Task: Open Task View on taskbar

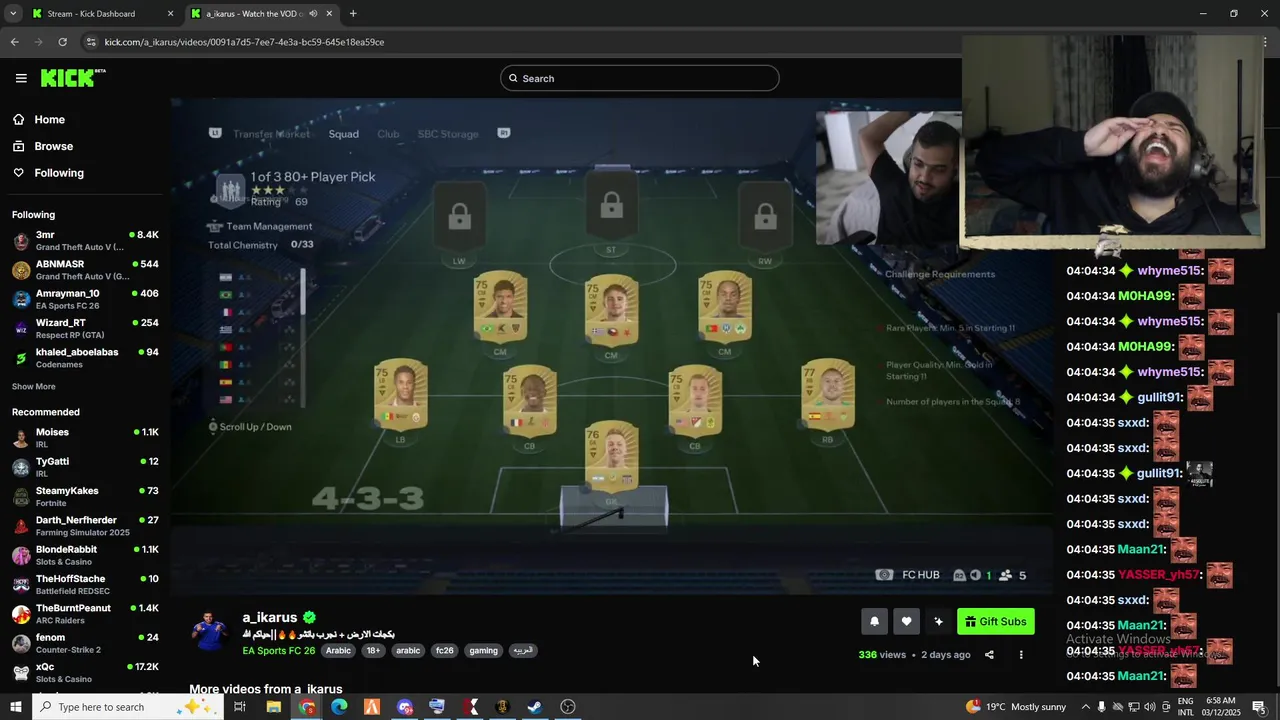Action: 240,707
